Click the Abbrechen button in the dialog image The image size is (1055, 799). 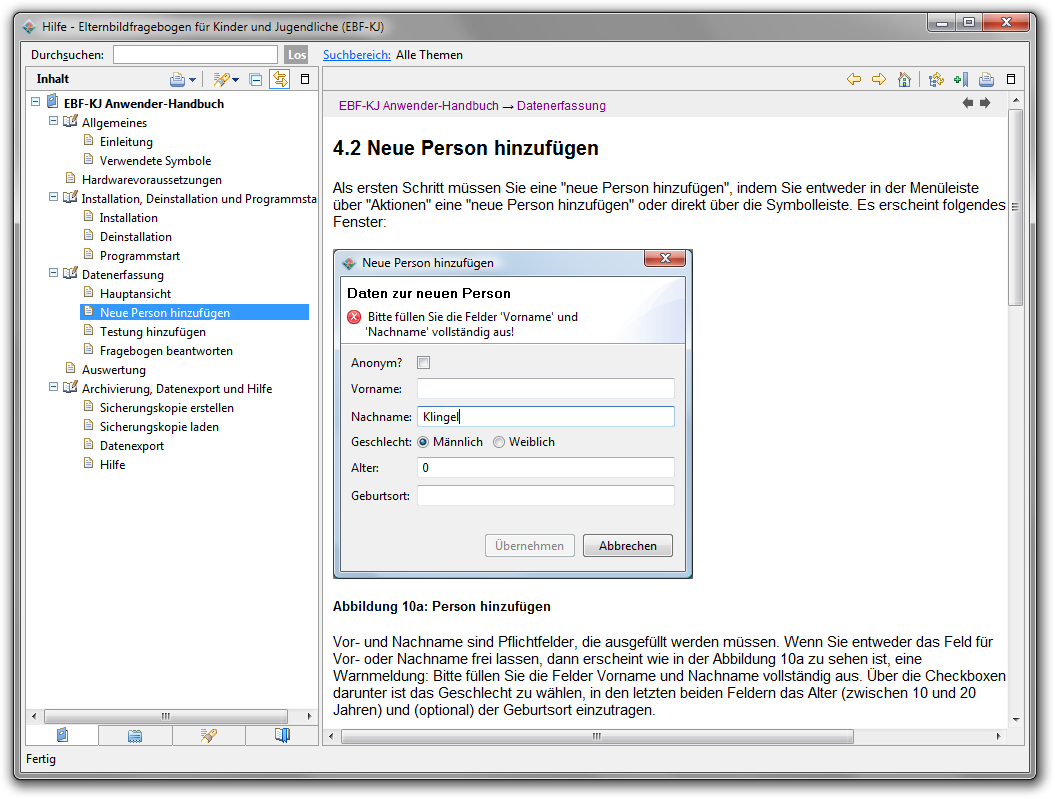(x=628, y=545)
